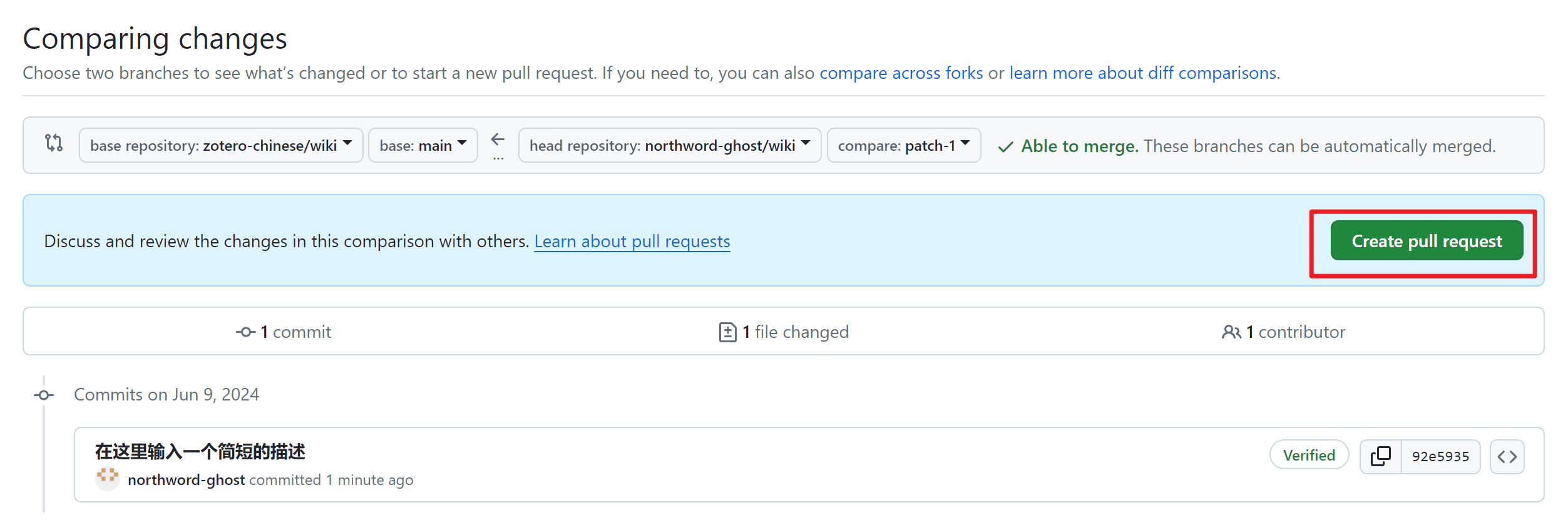This screenshot has height=520, width=1568.
Task: Click the commit icon beside 1 commit
Action: pyautogui.click(x=245, y=332)
